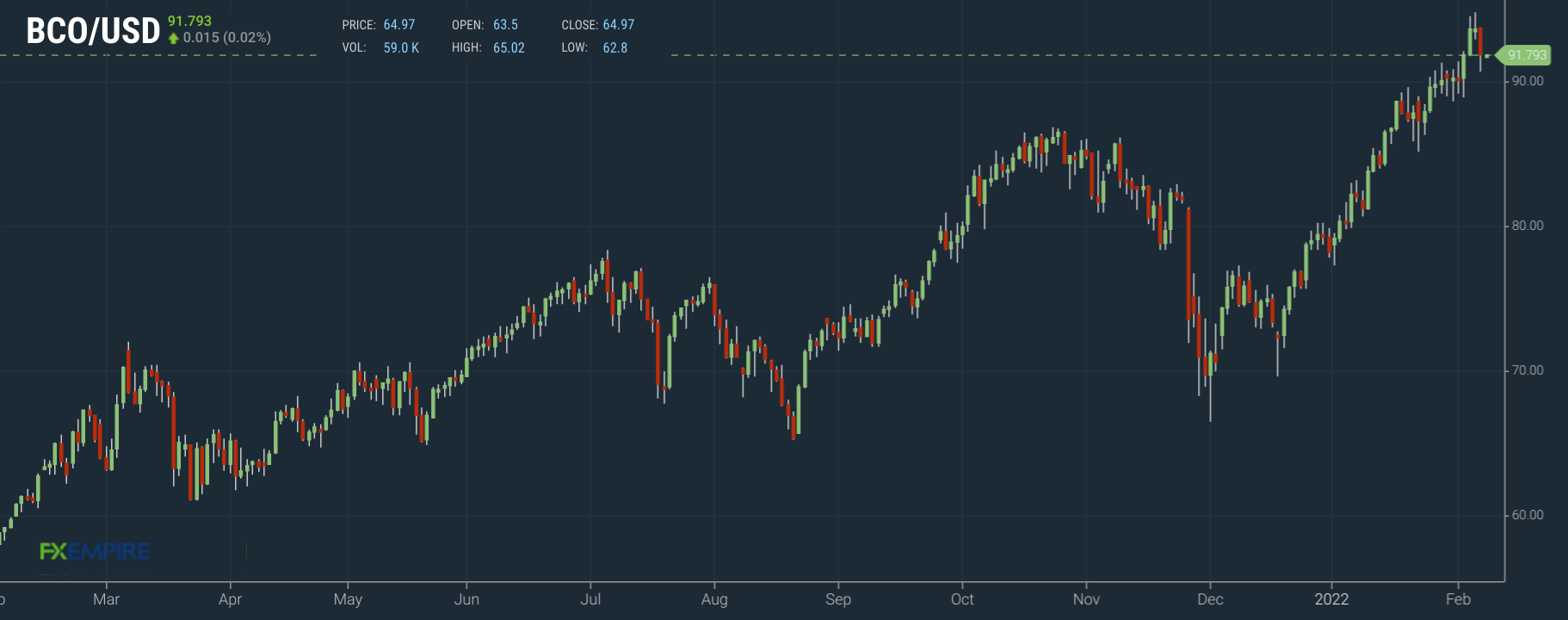Click the Apr label on the time axis
Image resolution: width=1568 pixels, height=620 pixels.
[x=230, y=599]
